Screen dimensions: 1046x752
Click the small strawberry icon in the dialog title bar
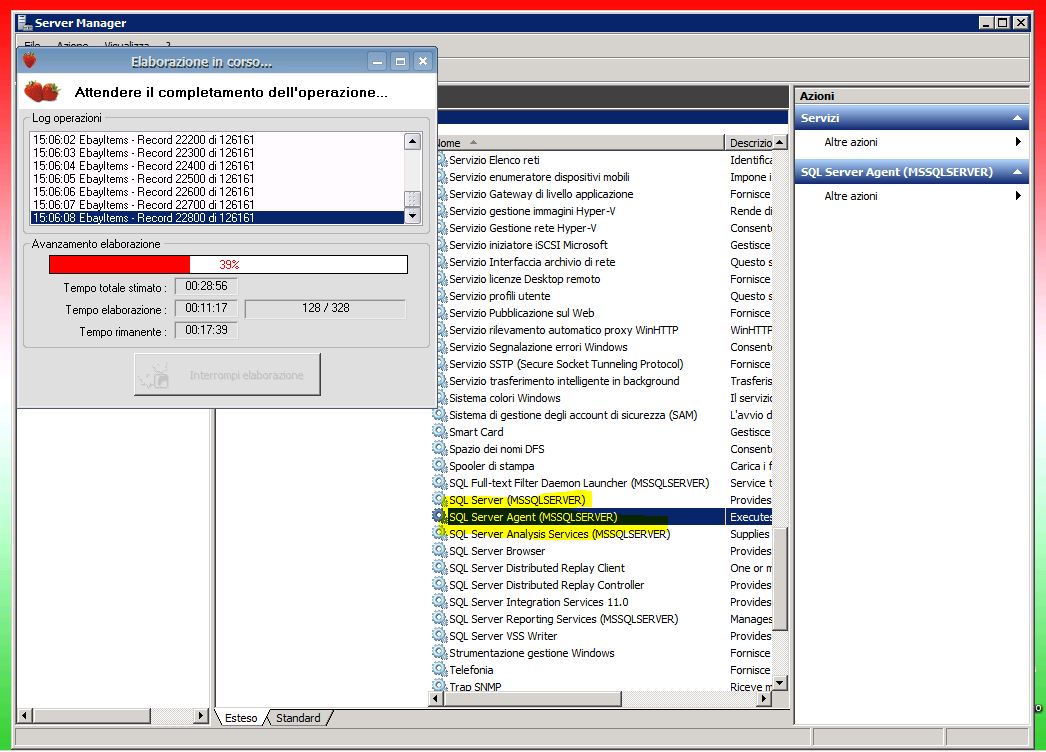pyautogui.click(x=29, y=61)
